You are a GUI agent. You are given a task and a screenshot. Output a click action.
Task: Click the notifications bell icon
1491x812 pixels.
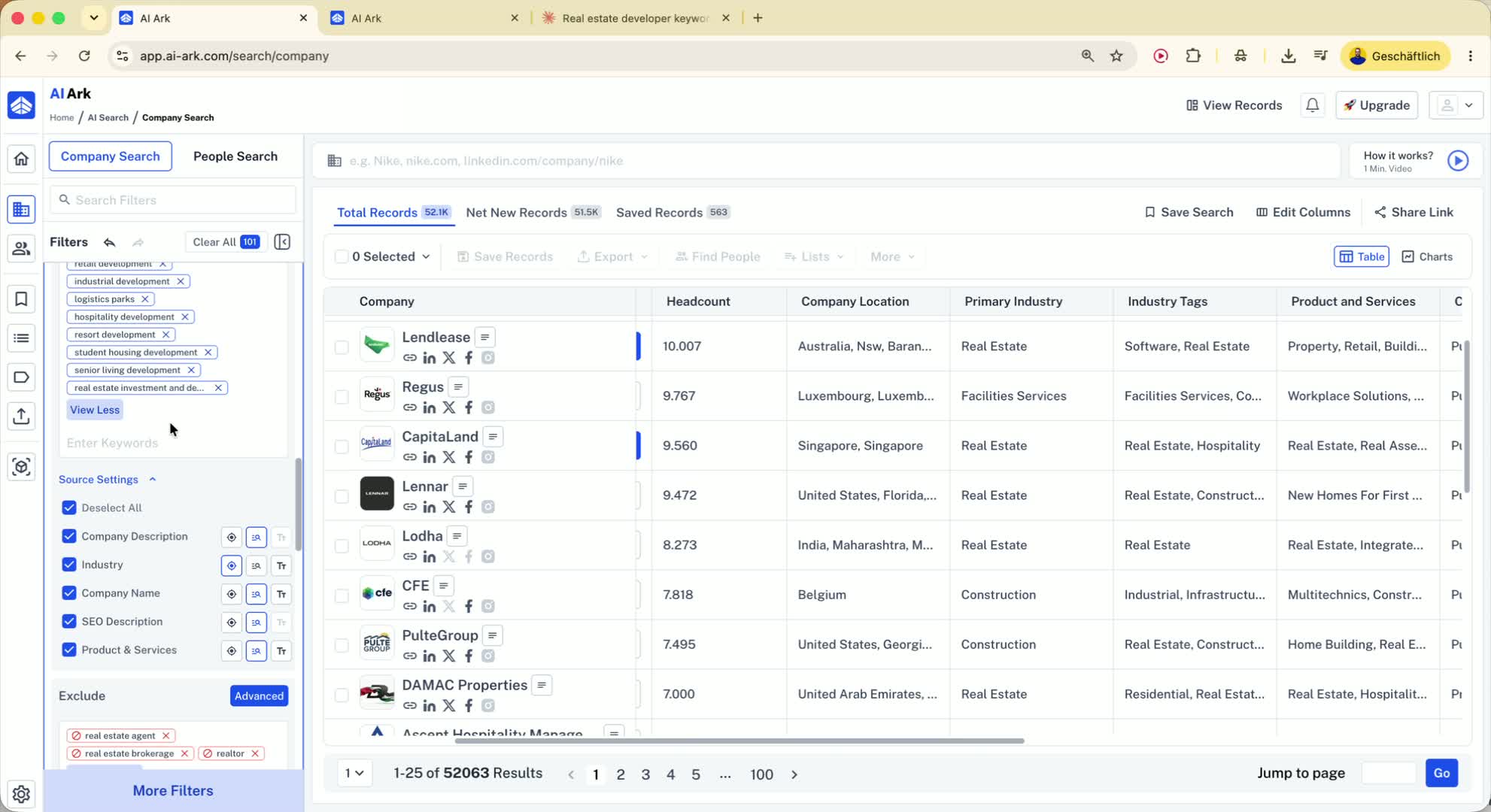[x=1312, y=105]
